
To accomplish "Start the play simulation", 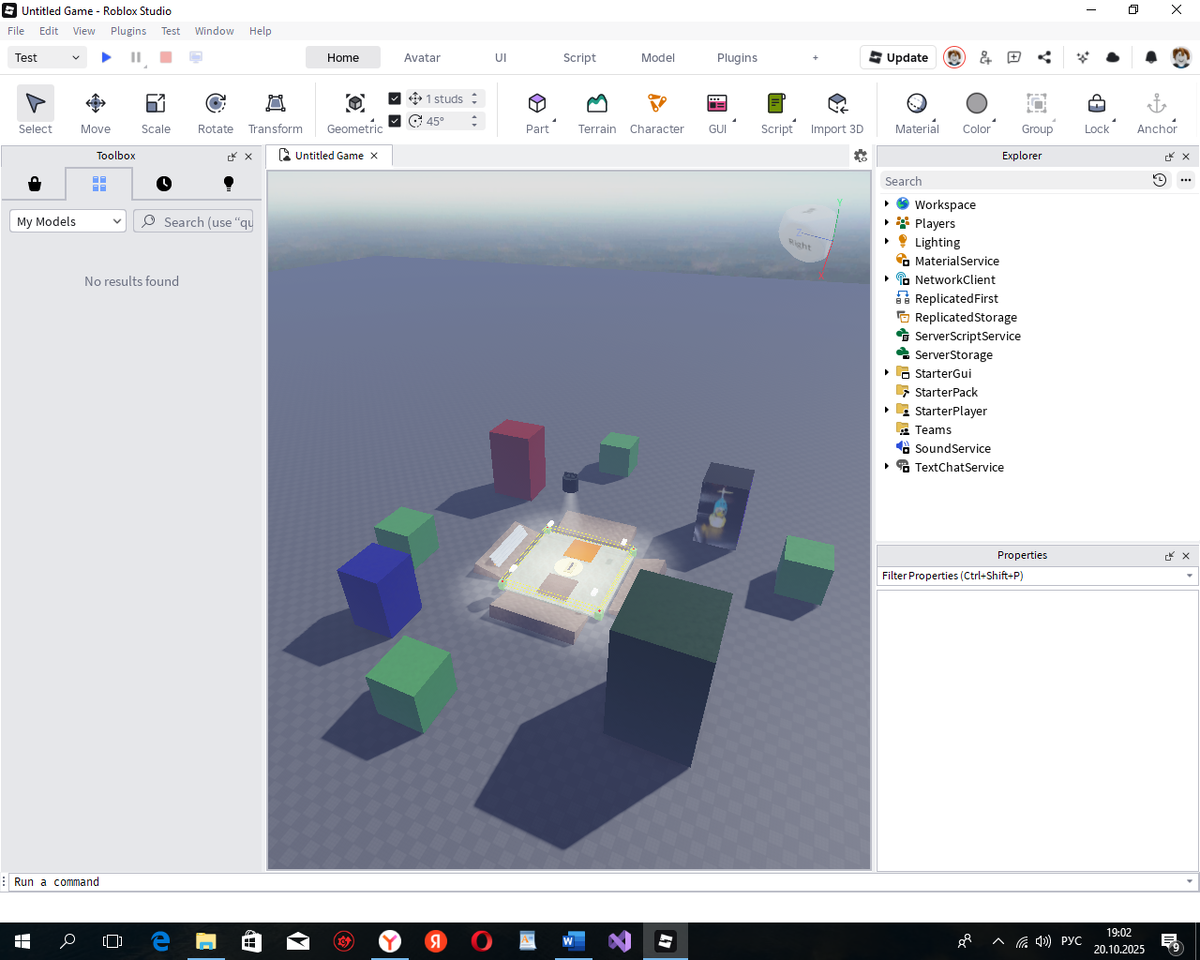I will pyautogui.click(x=106, y=57).
